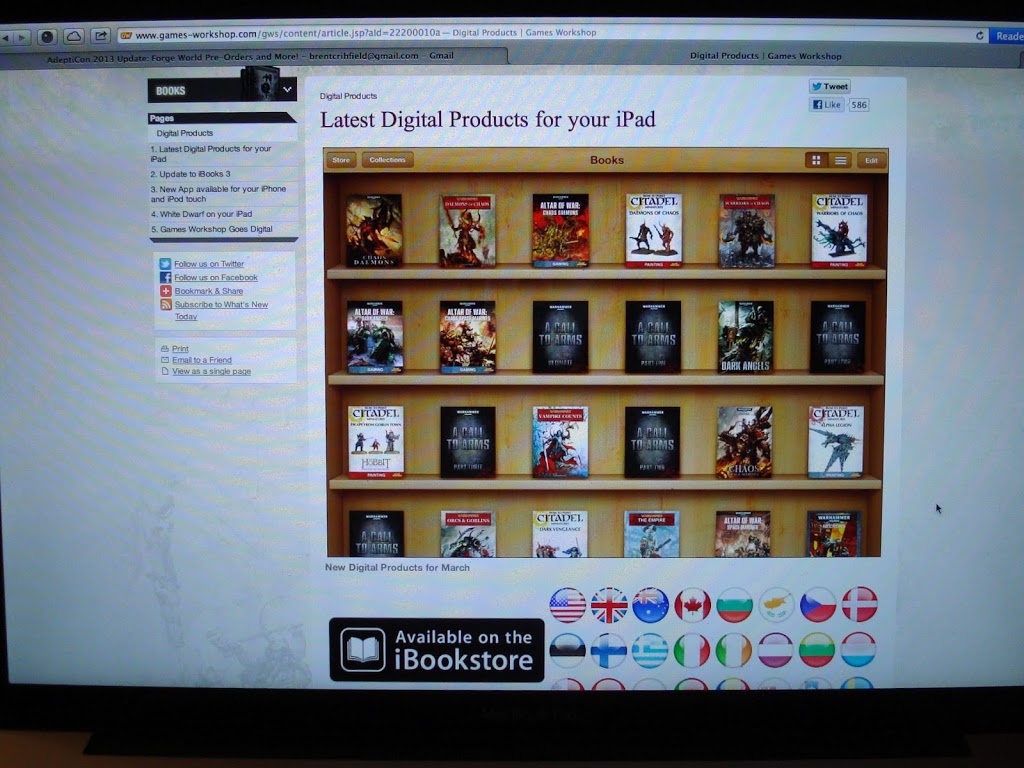The height and width of the screenshot is (768, 1024).
Task: Select the Citadel Daemons of Chaos painting guide
Action: (x=654, y=230)
